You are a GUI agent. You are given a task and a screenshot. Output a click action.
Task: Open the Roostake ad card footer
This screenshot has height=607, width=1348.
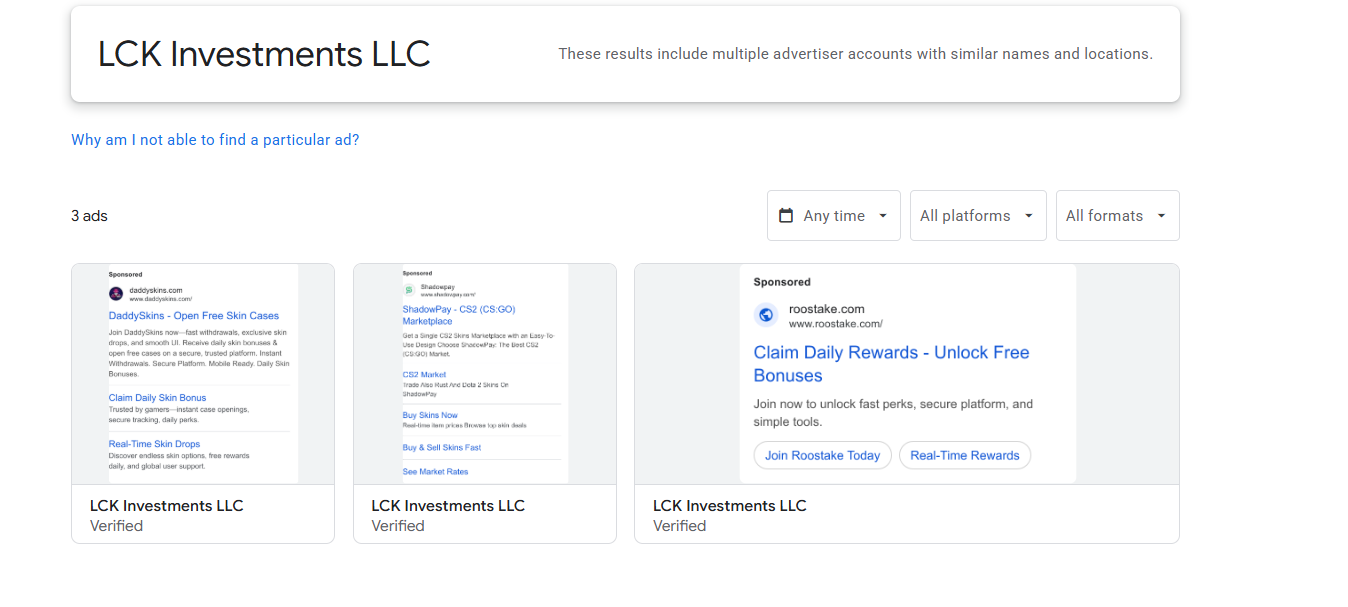coord(907,514)
